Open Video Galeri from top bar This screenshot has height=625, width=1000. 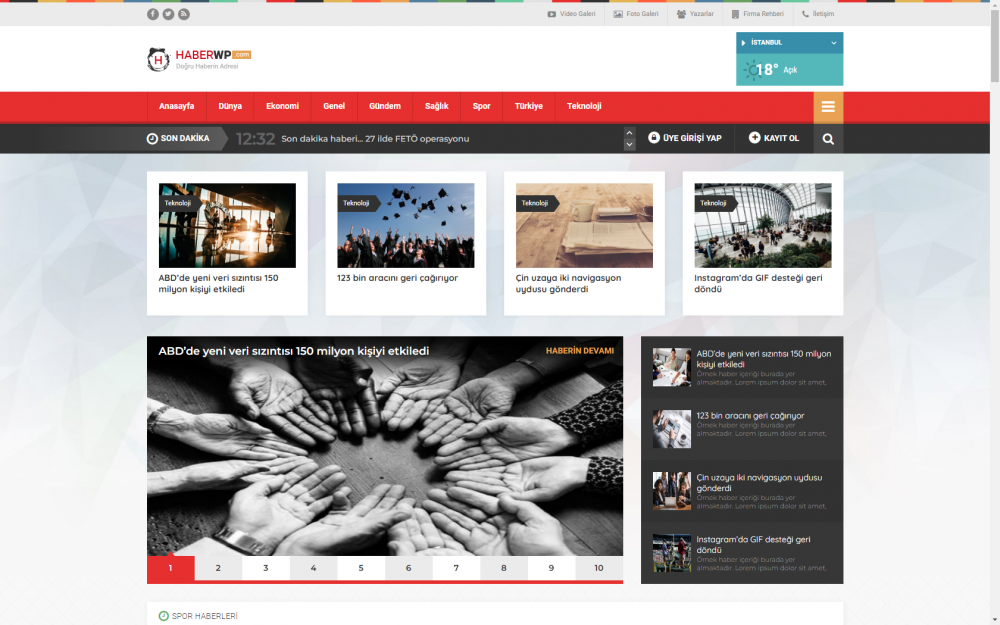click(571, 14)
